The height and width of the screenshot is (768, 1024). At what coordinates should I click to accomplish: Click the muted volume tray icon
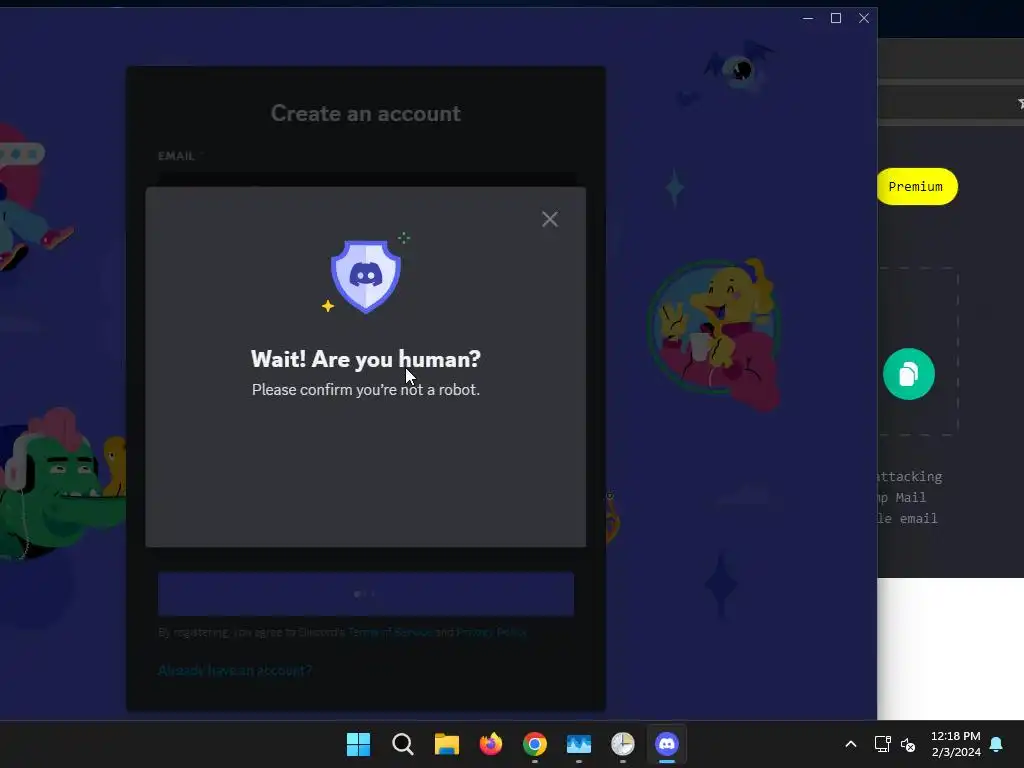908,744
